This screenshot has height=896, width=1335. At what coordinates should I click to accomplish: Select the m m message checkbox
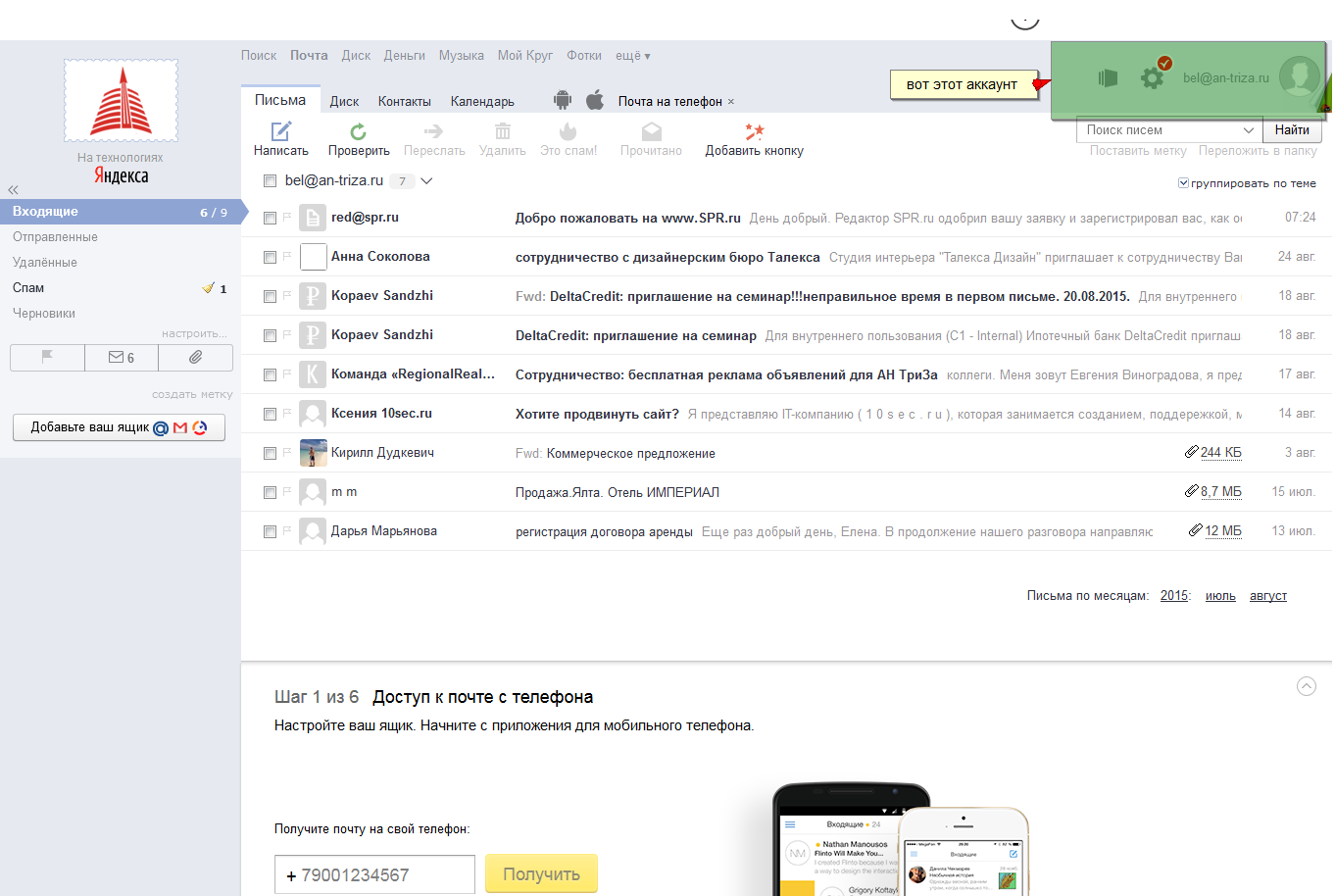point(270,492)
